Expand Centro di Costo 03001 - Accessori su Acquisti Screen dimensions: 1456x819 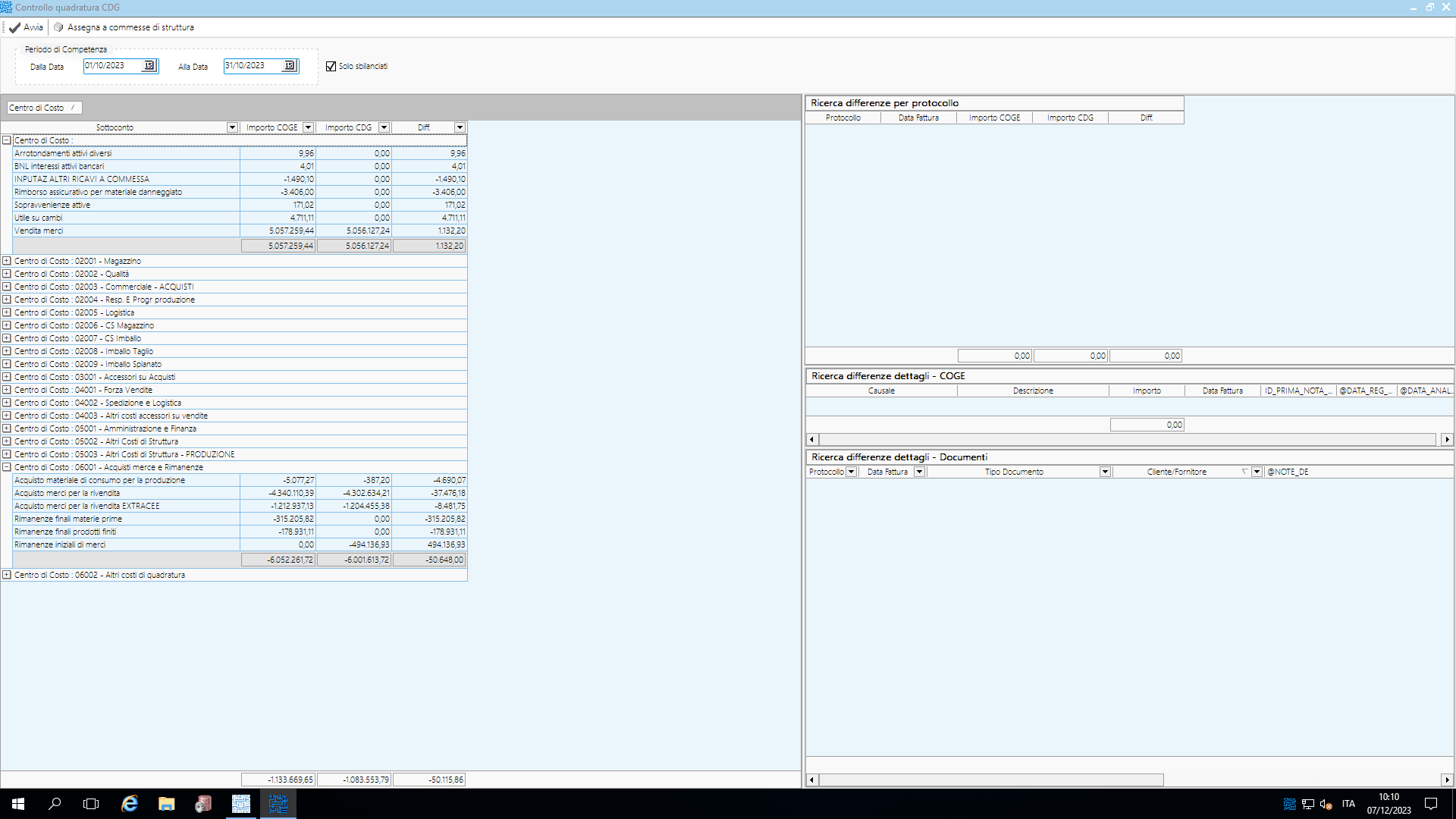tap(7, 377)
